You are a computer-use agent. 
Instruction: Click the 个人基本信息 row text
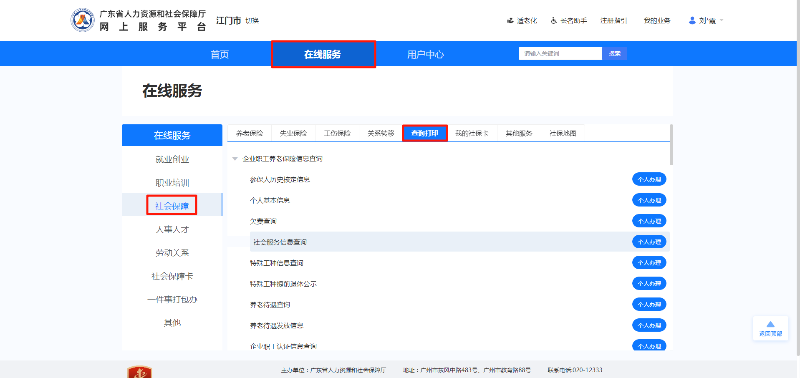[269, 200]
